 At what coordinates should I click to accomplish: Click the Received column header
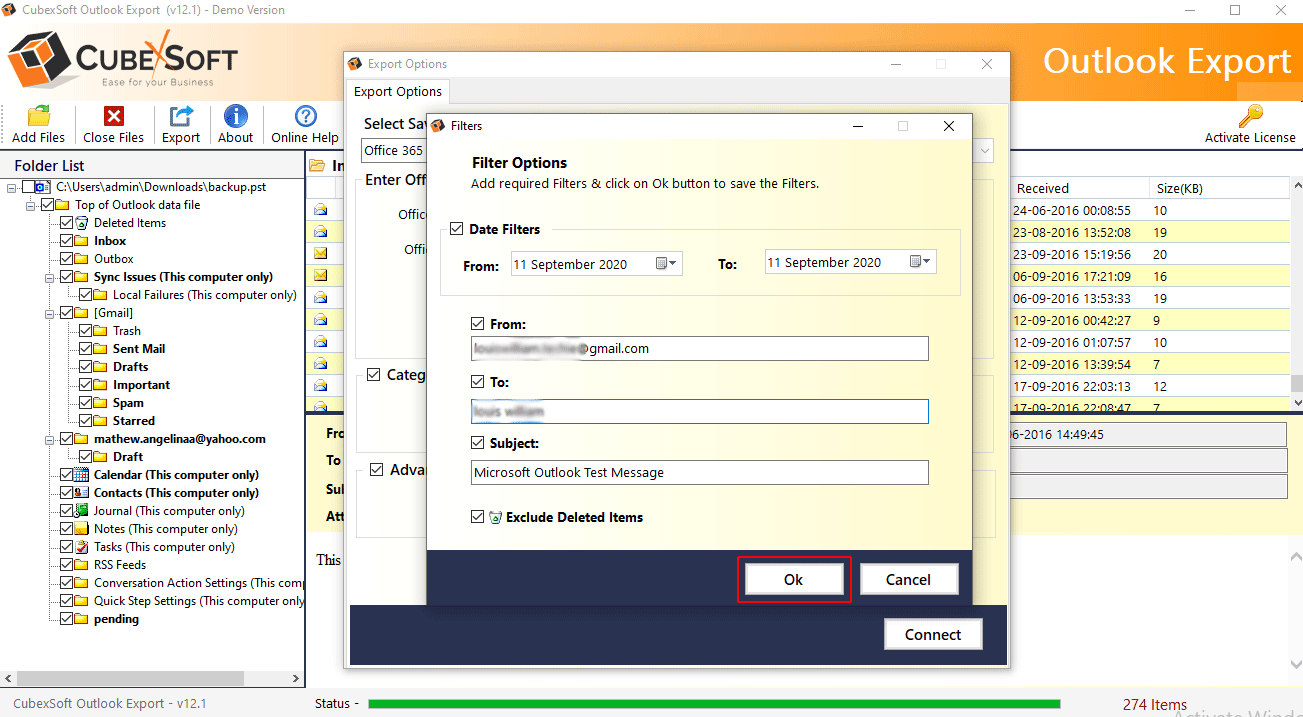(x=1080, y=188)
